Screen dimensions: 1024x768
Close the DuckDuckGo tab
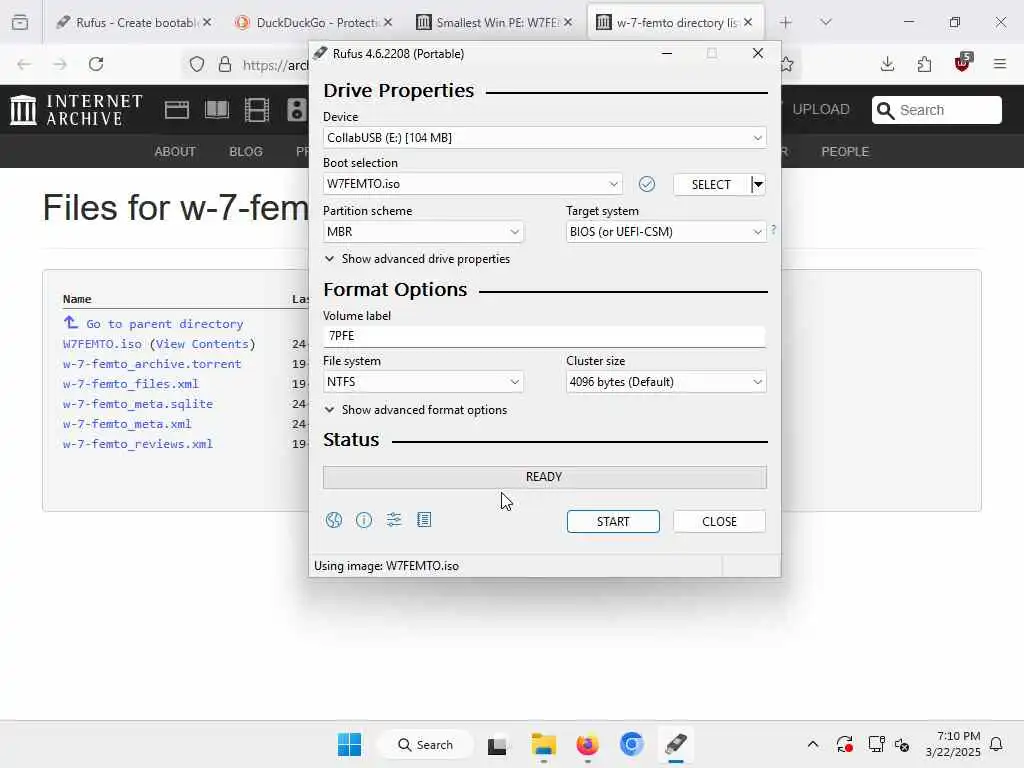pyautogui.click(x=388, y=22)
